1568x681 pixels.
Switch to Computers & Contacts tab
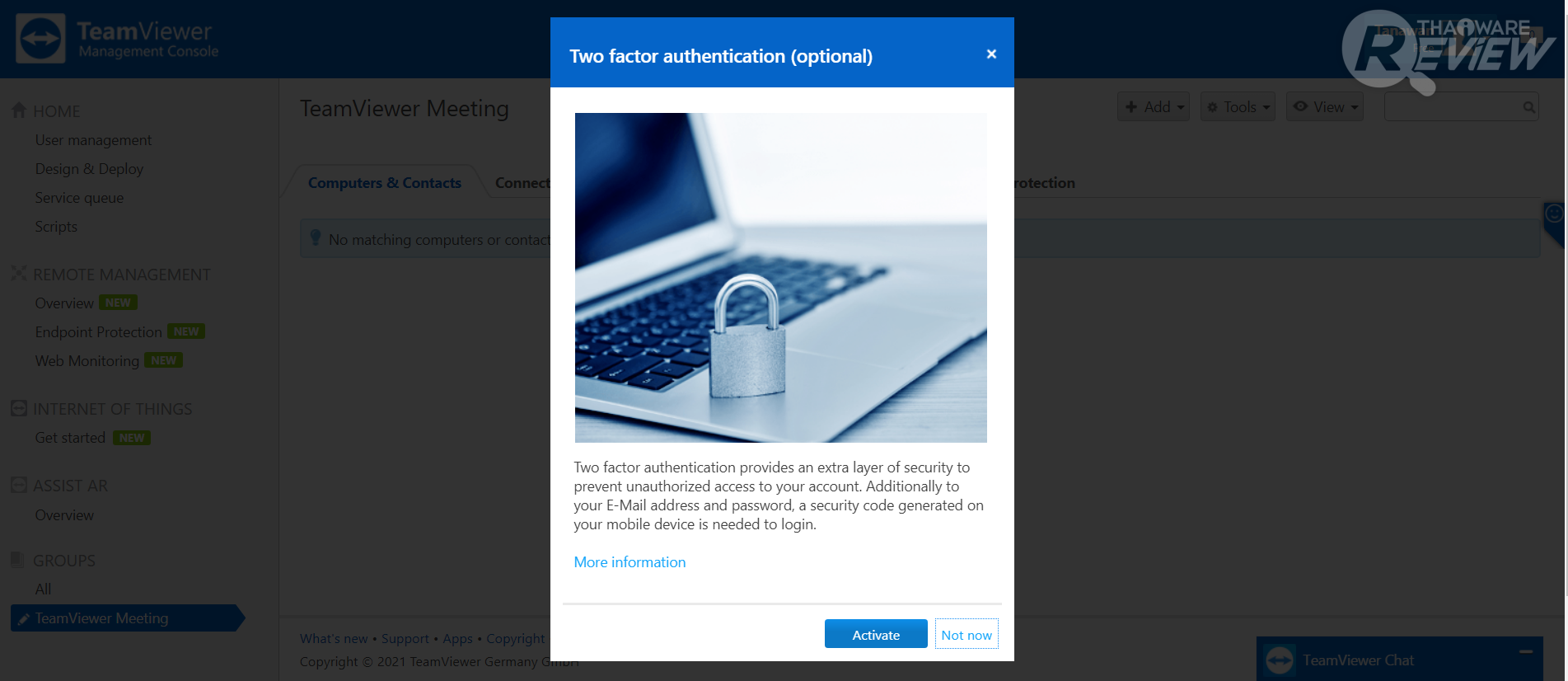(x=384, y=183)
